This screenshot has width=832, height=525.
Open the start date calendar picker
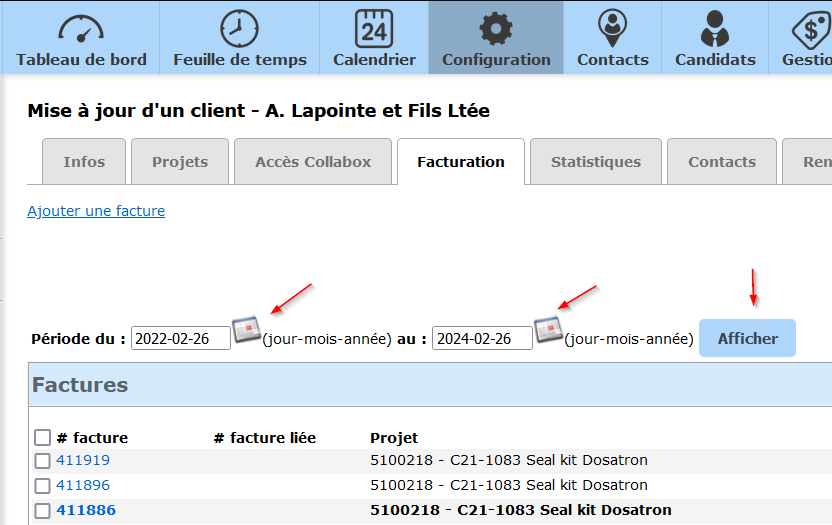pyautogui.click(x=246, y=329)
